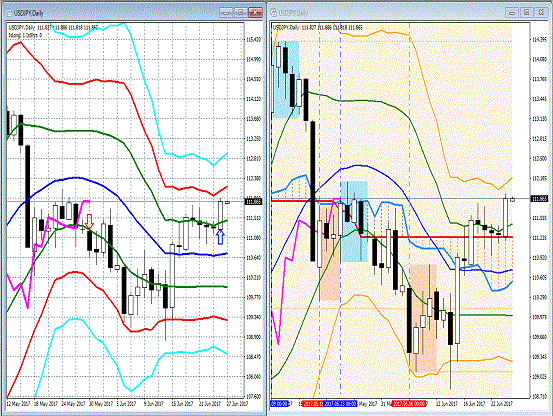This screenshot has height=416, width=553.
Task: Restore the right USDJPY chart window
Action: tap(527, 13)
